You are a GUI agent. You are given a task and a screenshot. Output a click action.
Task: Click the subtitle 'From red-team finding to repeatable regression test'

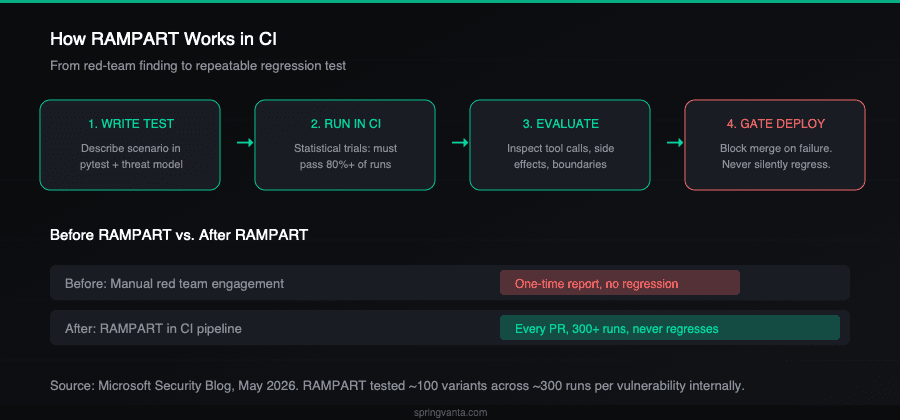coord(198,66)
